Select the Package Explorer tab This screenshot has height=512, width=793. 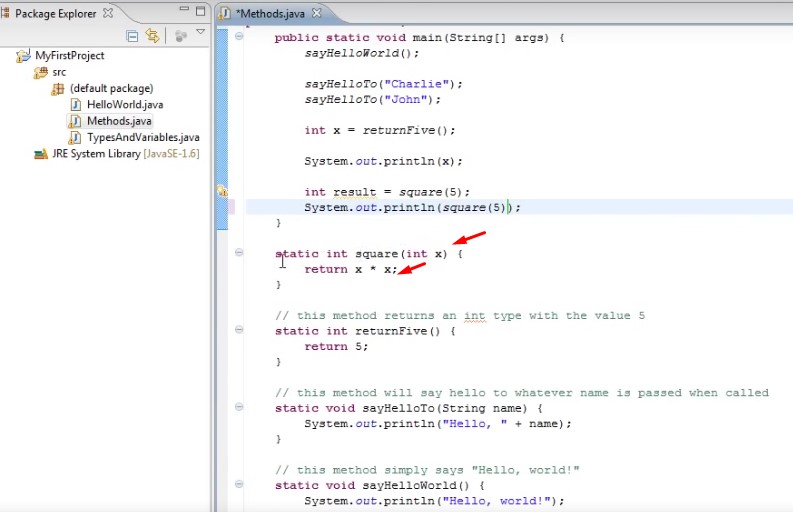click(x=56, y=13)
